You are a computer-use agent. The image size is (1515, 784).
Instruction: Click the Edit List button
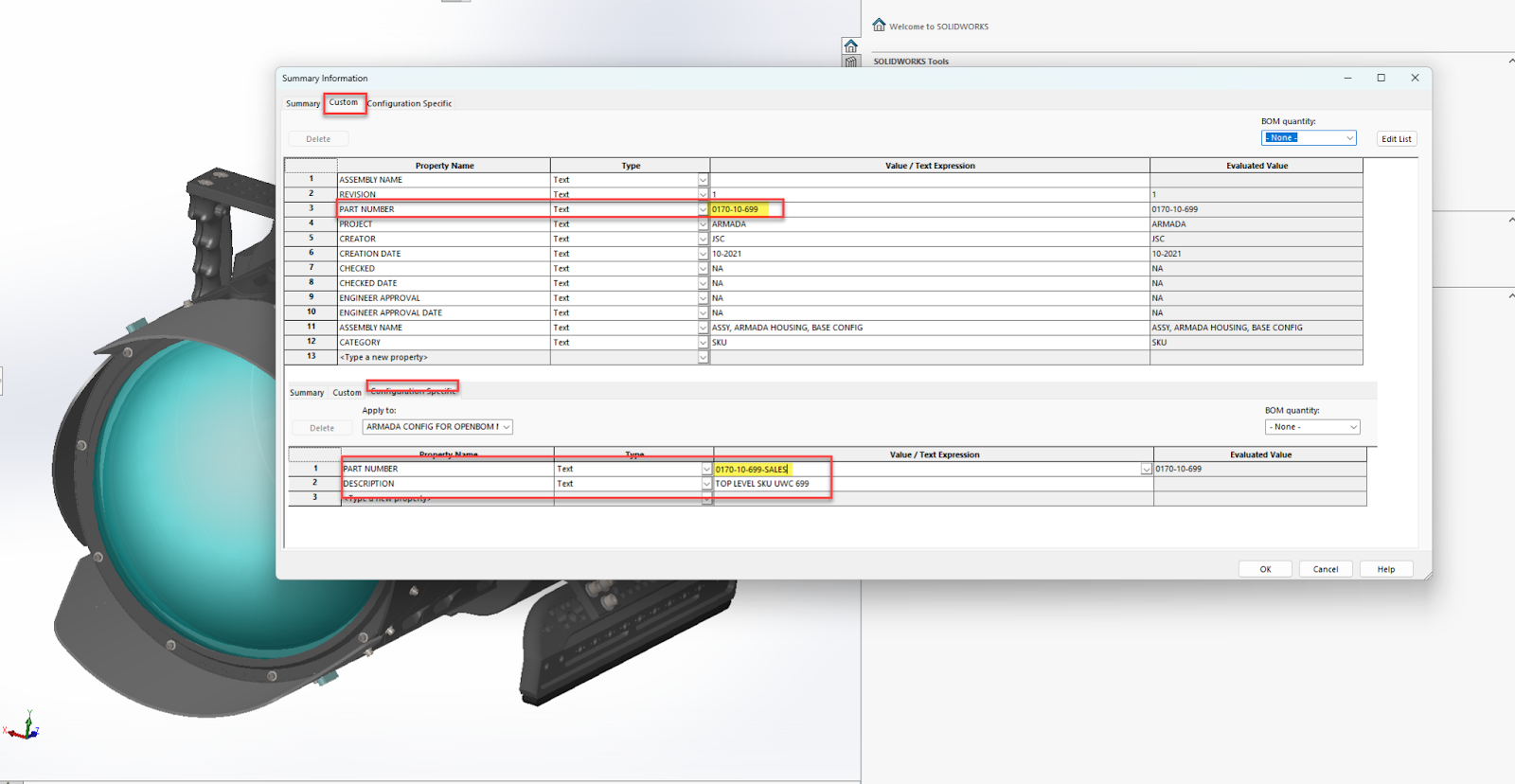pos(1396,138)
